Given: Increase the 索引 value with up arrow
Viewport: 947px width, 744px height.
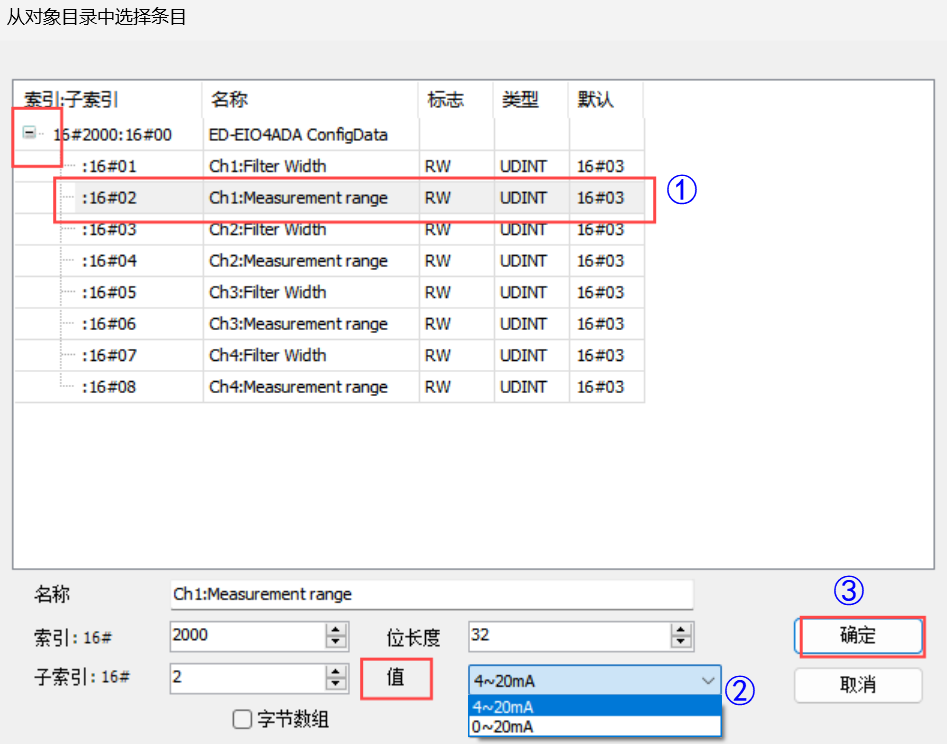Looking at the screenshot, I should [337, 630].
